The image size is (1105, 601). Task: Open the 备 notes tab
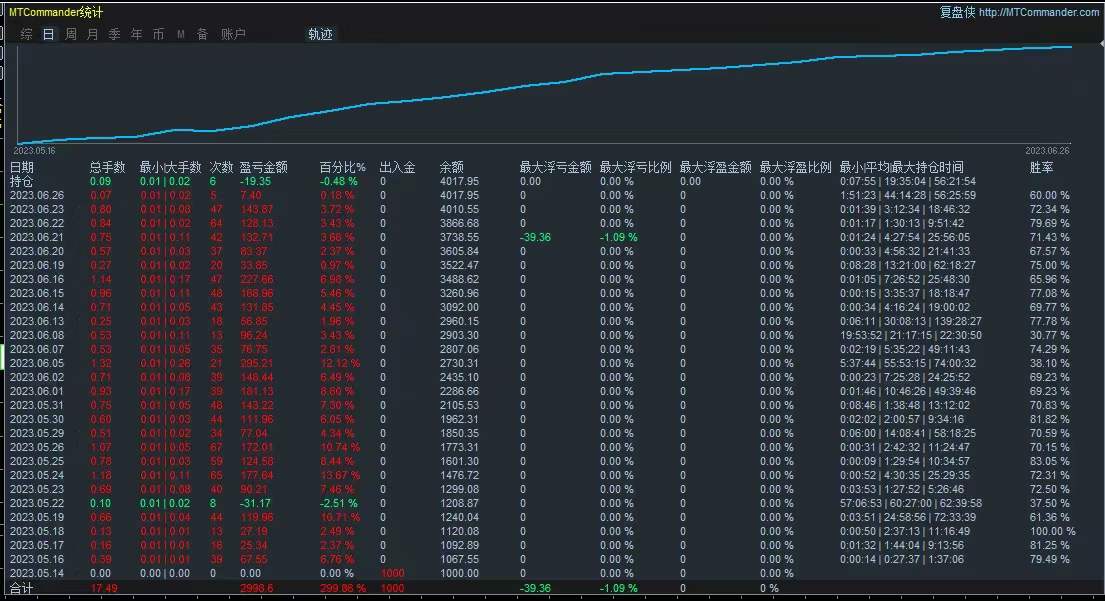(x=202, y=34)
